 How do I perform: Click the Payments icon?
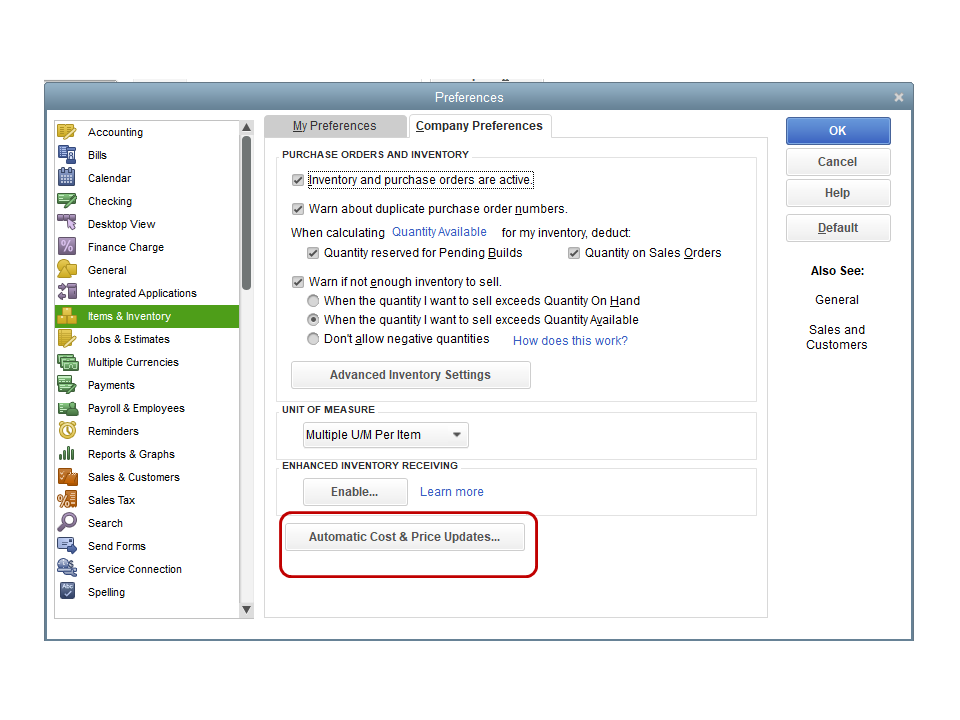67,384
